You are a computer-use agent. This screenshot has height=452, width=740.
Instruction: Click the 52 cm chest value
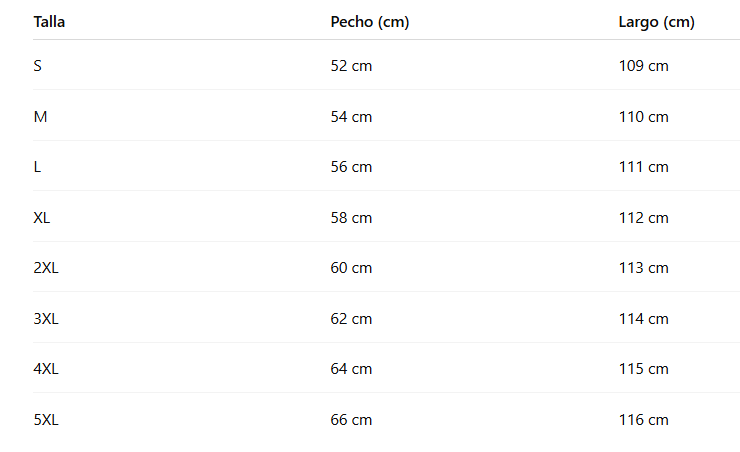coord(351,66)
